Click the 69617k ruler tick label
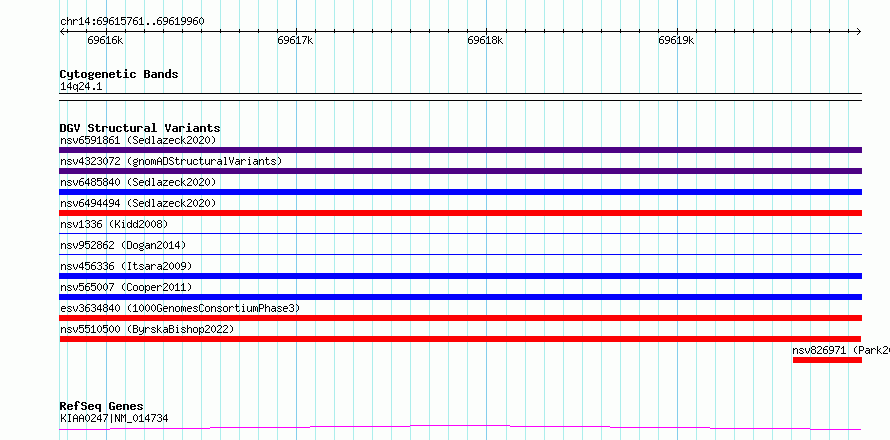Viewport: 890px width, 440px height. [296, 41]
